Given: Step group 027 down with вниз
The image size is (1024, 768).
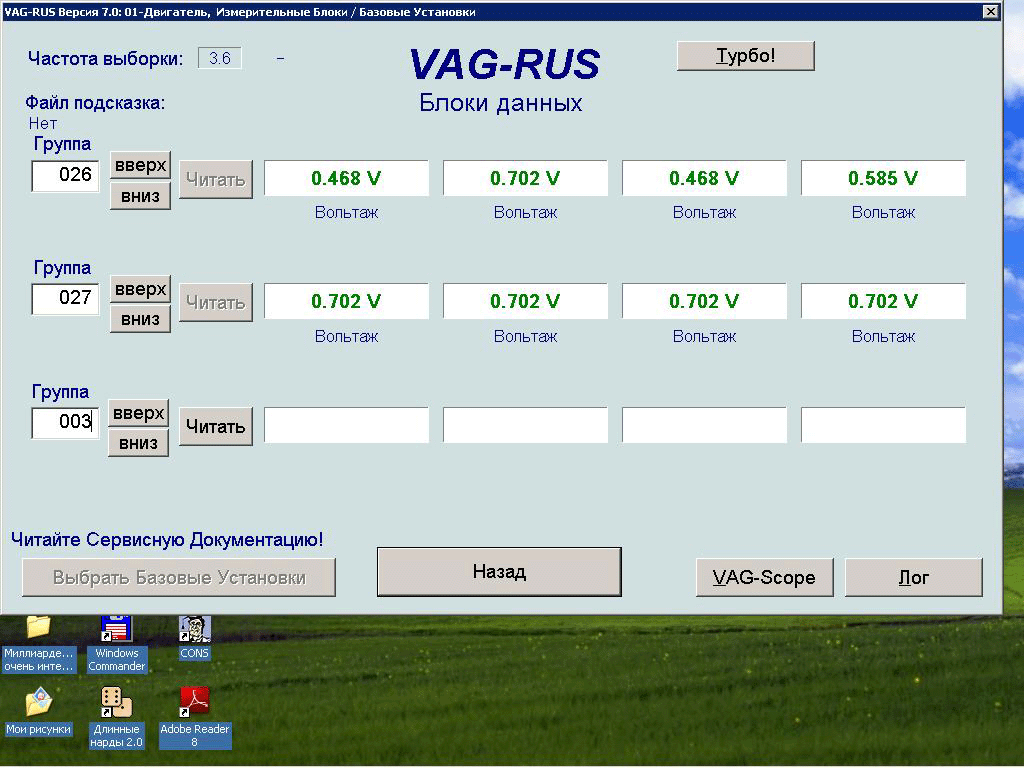Looking at the screenshot, I should [140, 320].
